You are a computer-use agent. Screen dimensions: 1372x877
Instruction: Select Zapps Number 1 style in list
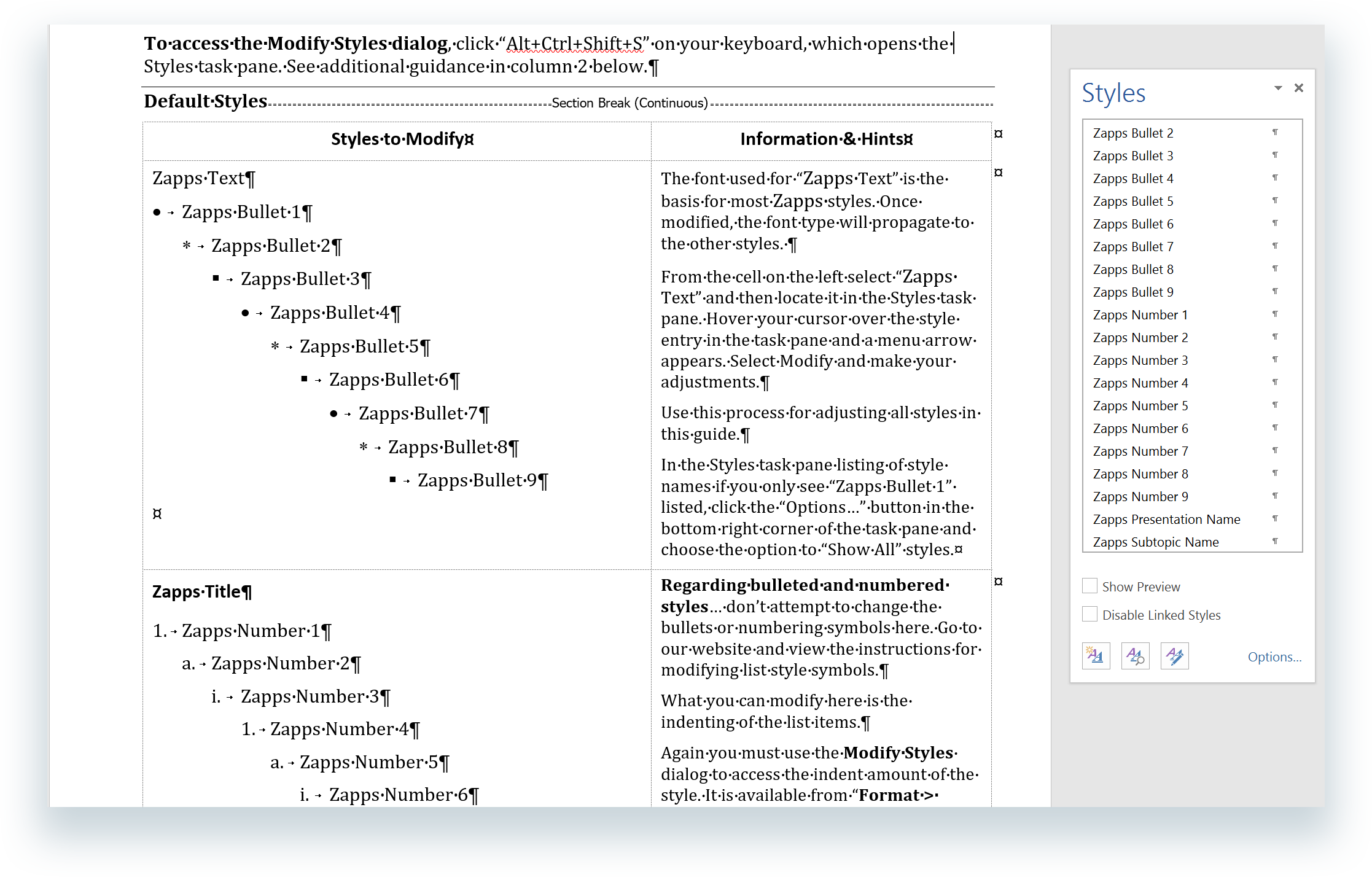1191,314
